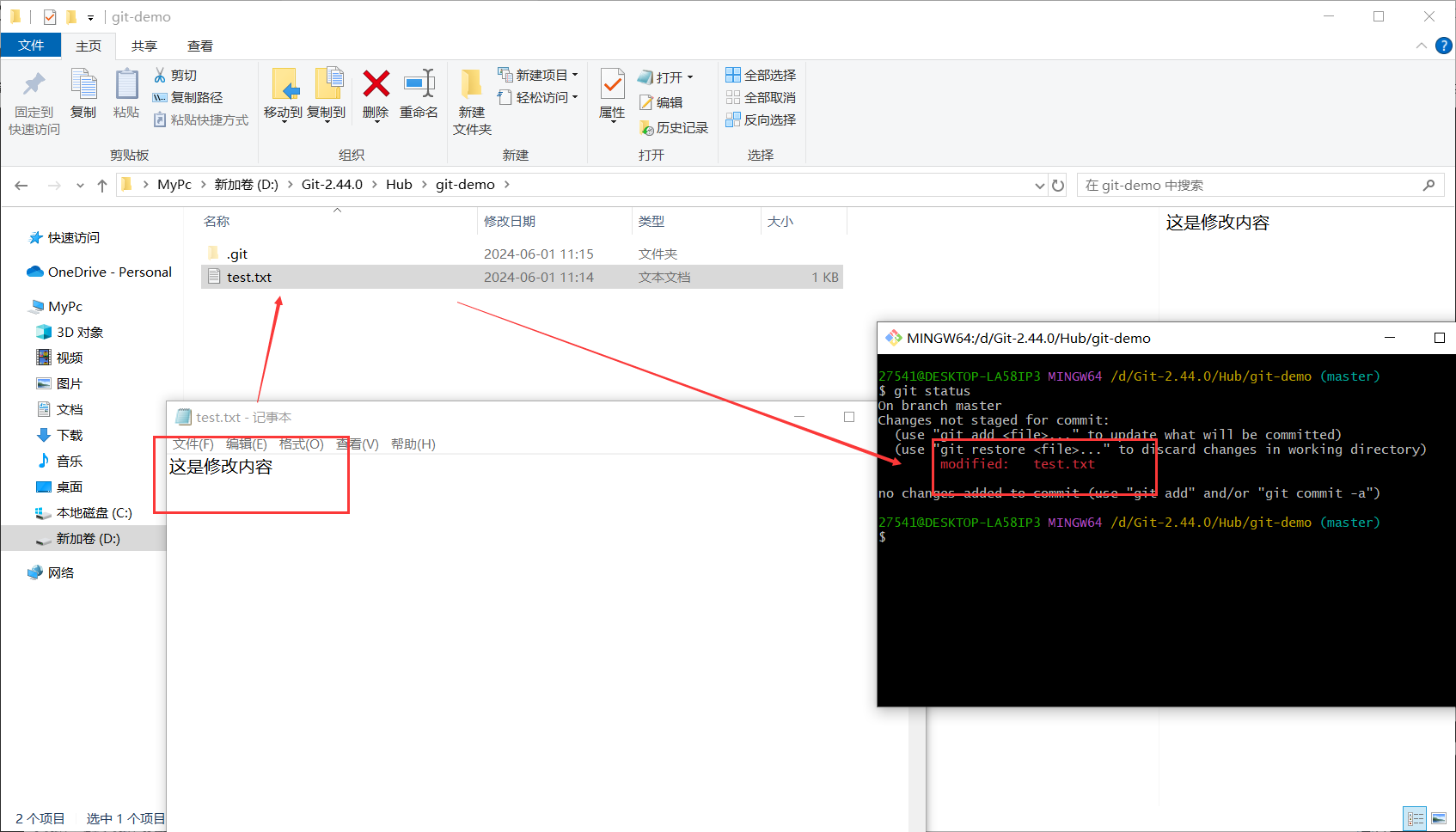
Task: Click Git Bash icon in terminal title bar
Action: click(x=894, y=338)
